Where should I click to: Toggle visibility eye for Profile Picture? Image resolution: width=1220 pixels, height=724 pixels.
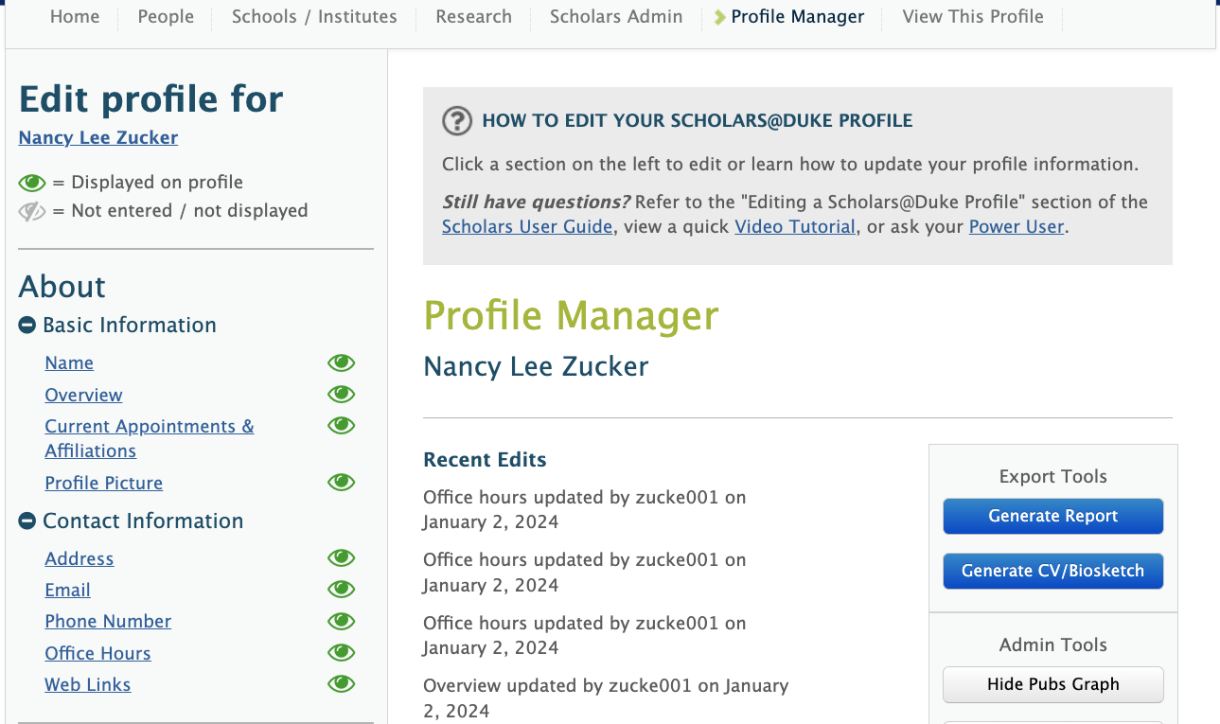point(341,482)
